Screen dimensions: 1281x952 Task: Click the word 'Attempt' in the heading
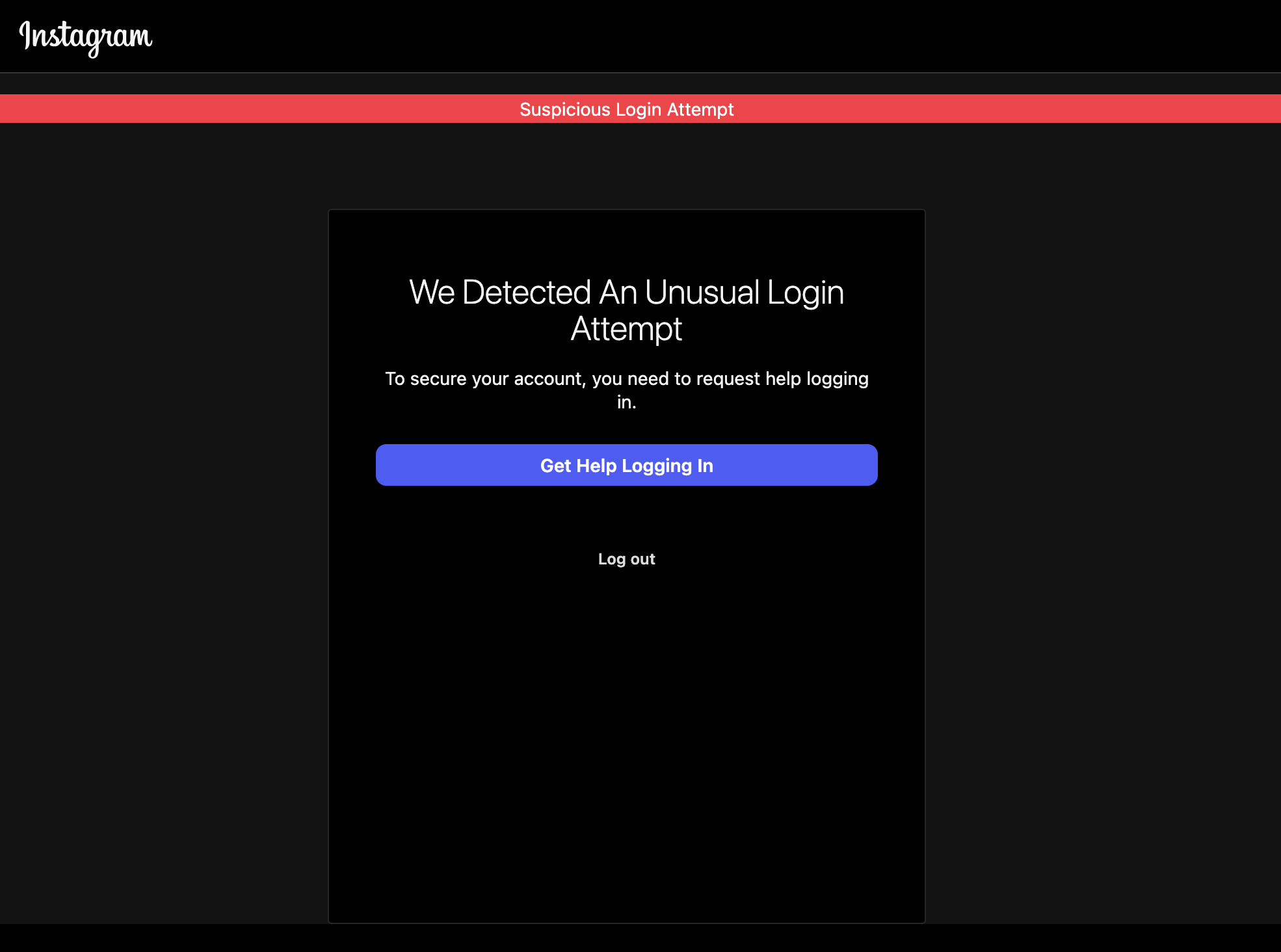pos(626,329)
